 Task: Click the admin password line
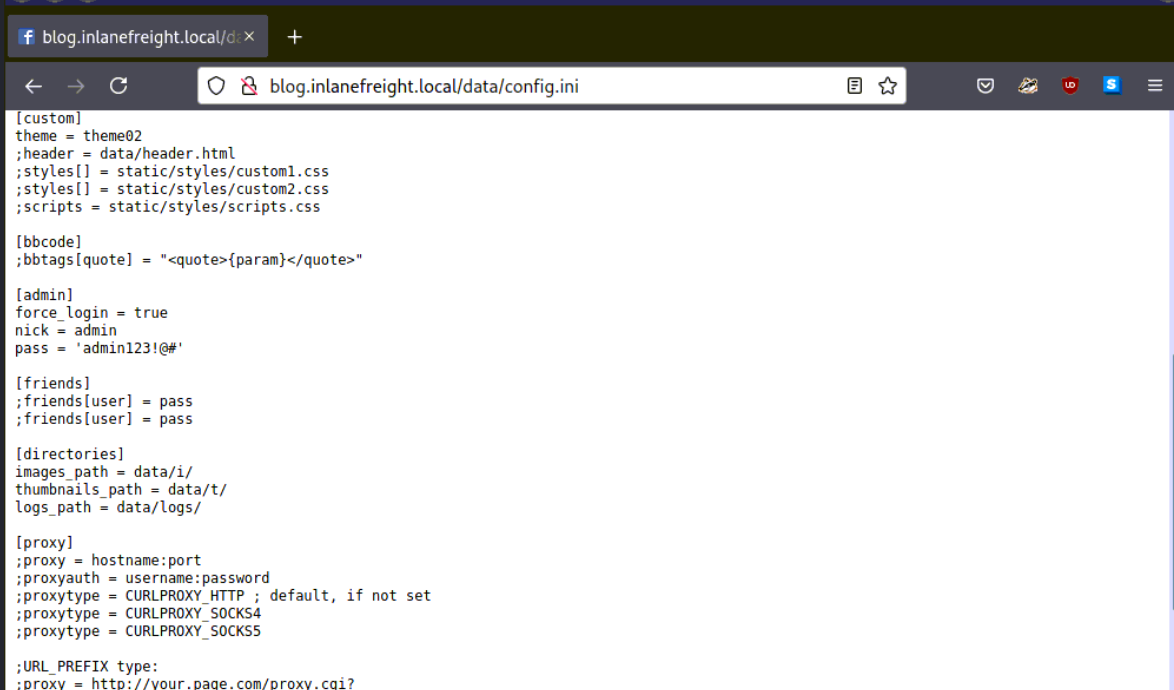(100, 348)
